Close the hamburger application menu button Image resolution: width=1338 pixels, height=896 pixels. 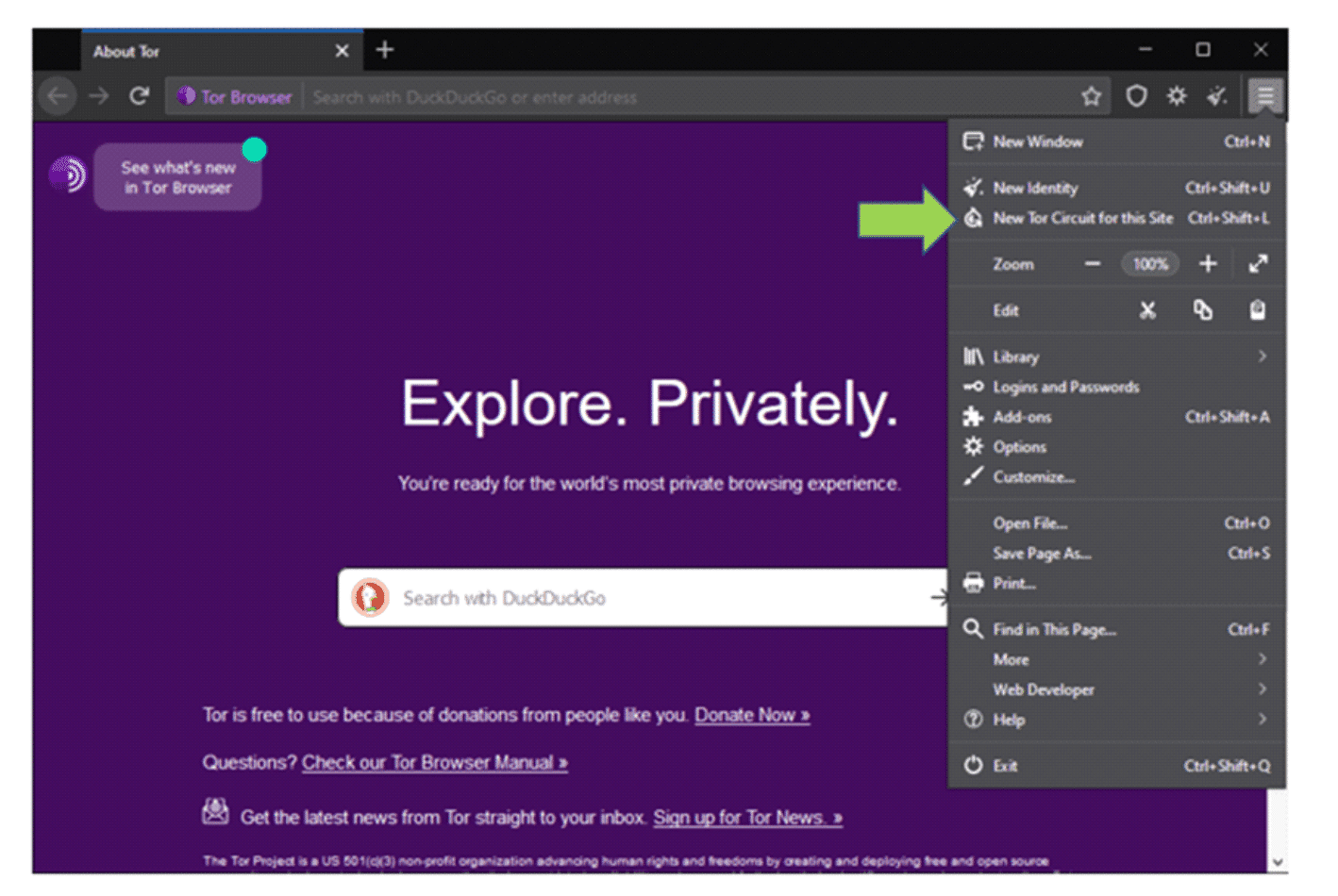pyautogui.click(x=1265, y=95)
